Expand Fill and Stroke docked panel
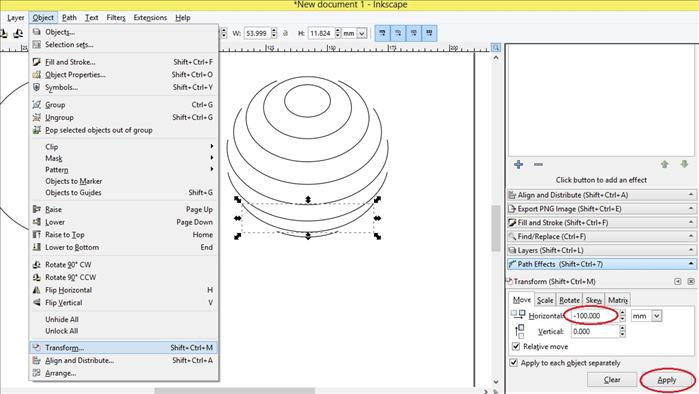 click(x=602, y=223)
